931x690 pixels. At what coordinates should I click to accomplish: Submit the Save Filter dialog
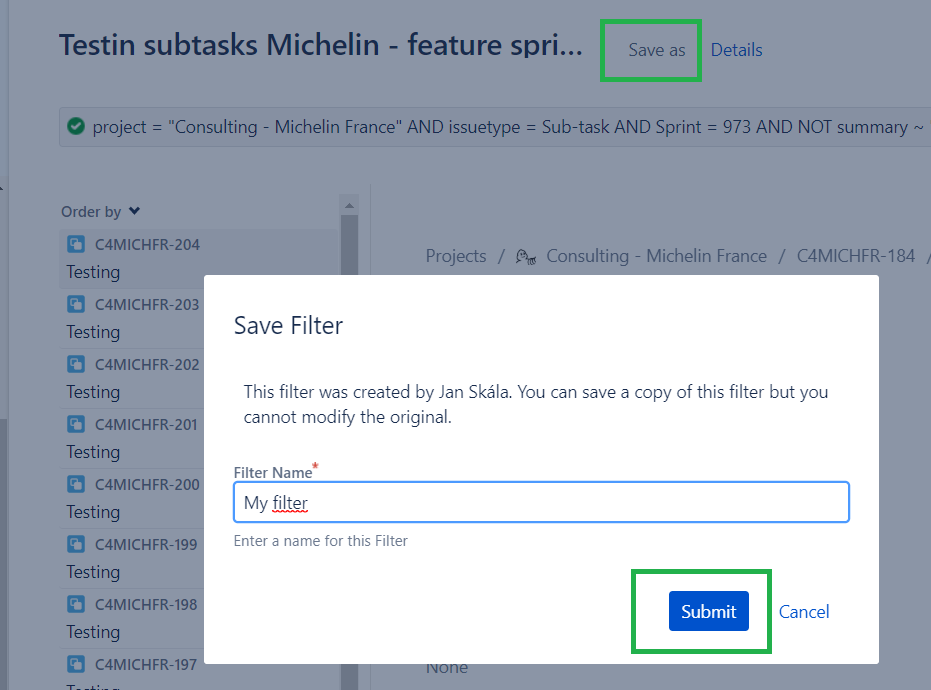point(708,611)
